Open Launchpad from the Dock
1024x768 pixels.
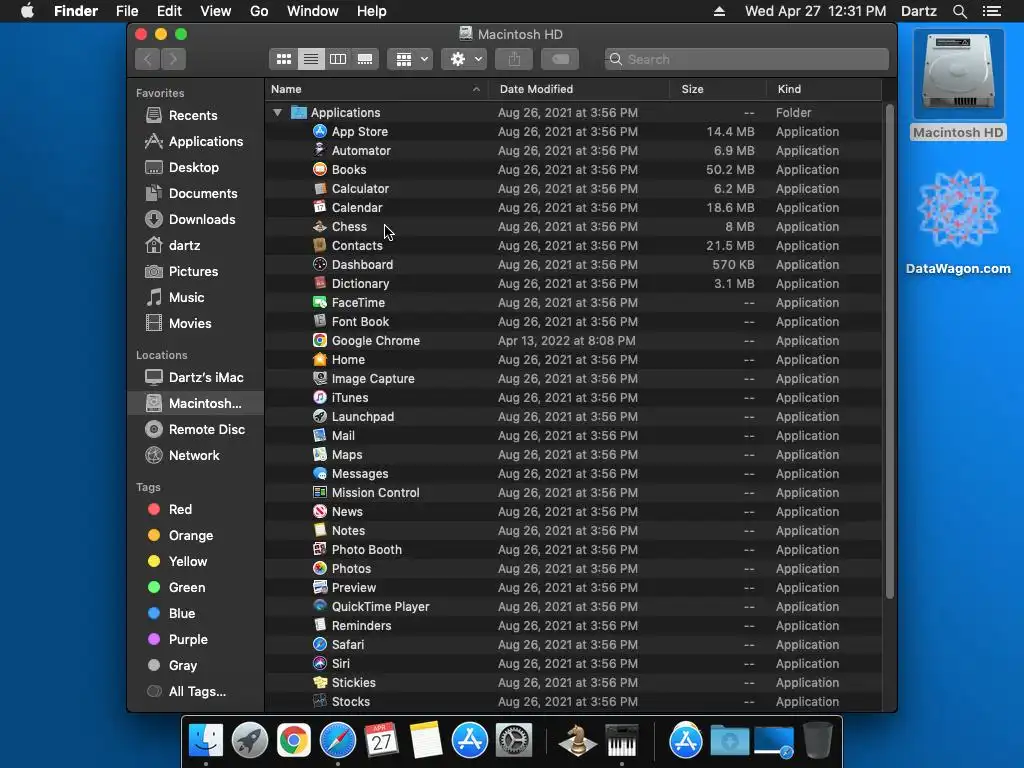(249, 741)
